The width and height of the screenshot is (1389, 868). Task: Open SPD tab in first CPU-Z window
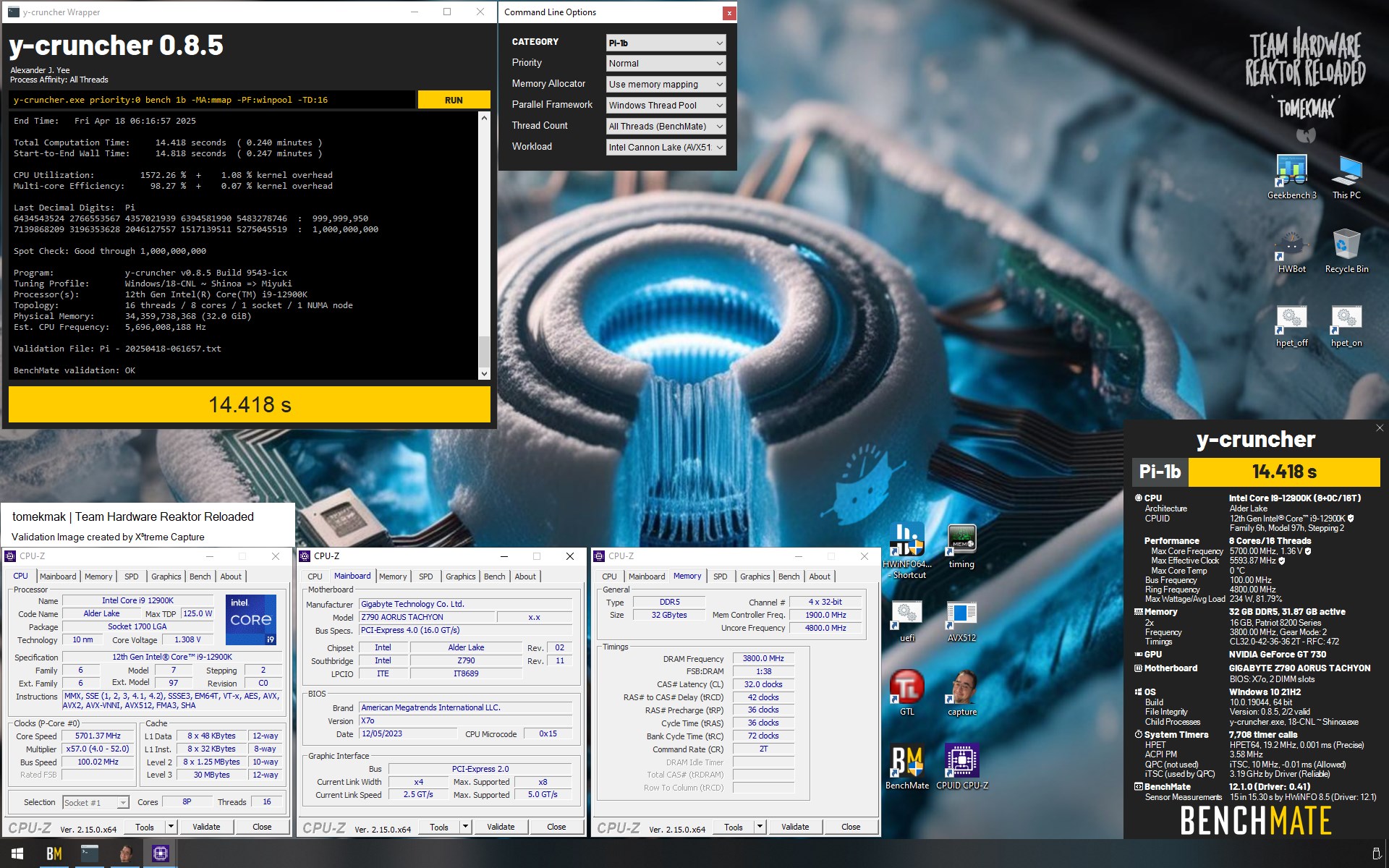[x=132, y=576]
